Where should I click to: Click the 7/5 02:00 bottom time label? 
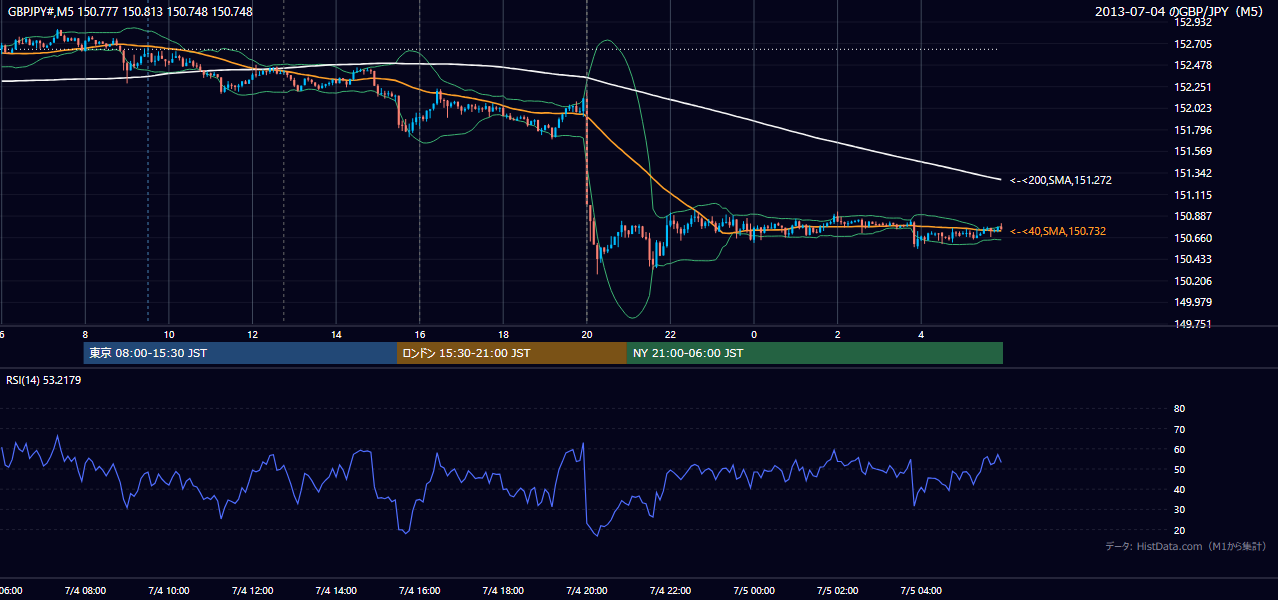click(837, 591)
